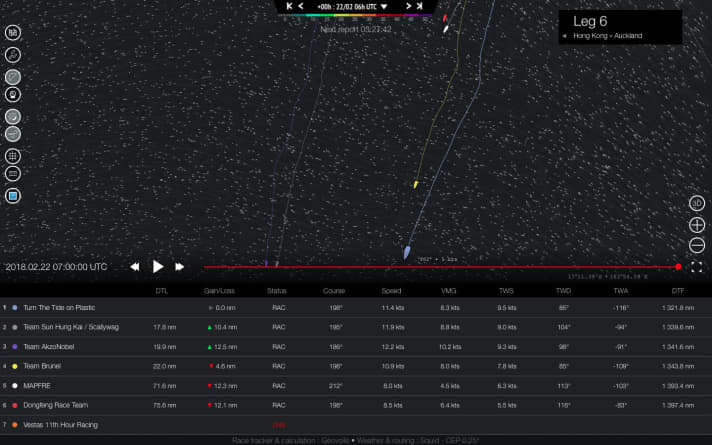712x445 pixels.
Task: Open the leaderboard icon at top of left sidebar
Action: coord(13,33)
